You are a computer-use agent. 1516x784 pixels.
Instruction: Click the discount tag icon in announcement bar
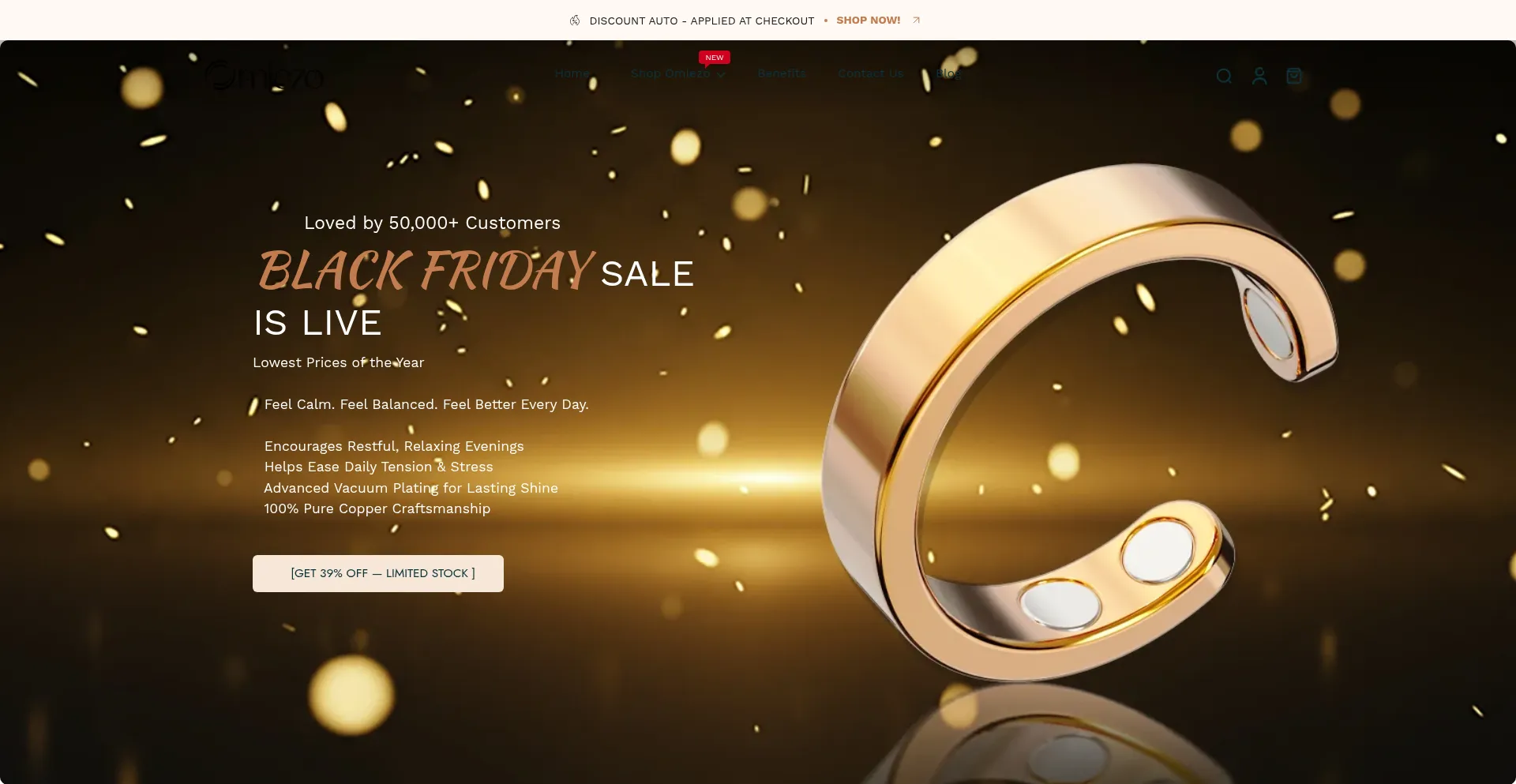[575, 21]
